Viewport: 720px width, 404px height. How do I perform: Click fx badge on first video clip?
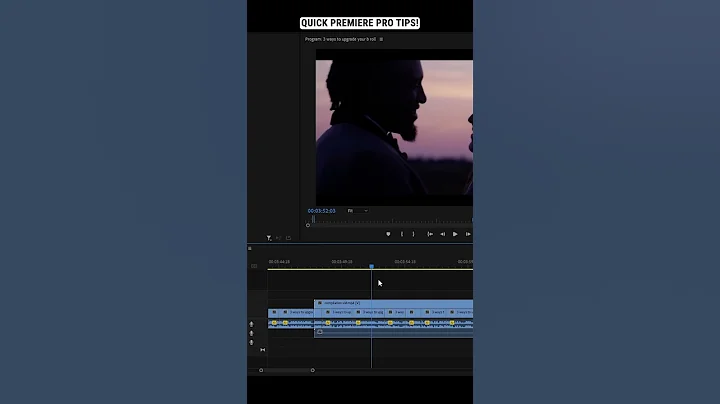click(275, 312)
